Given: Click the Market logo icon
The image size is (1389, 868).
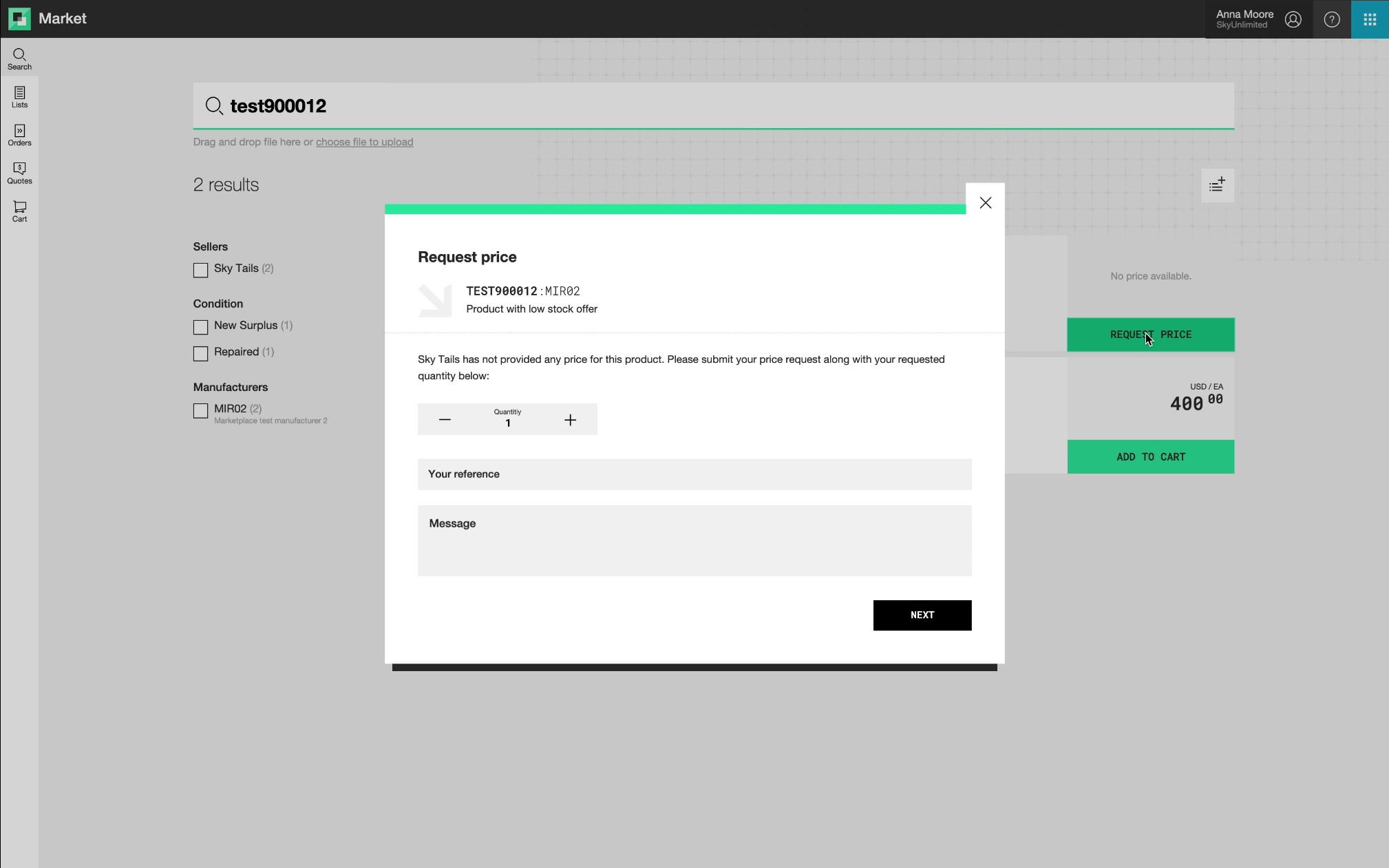Looking at the screenshot, I should pos(19,19).
